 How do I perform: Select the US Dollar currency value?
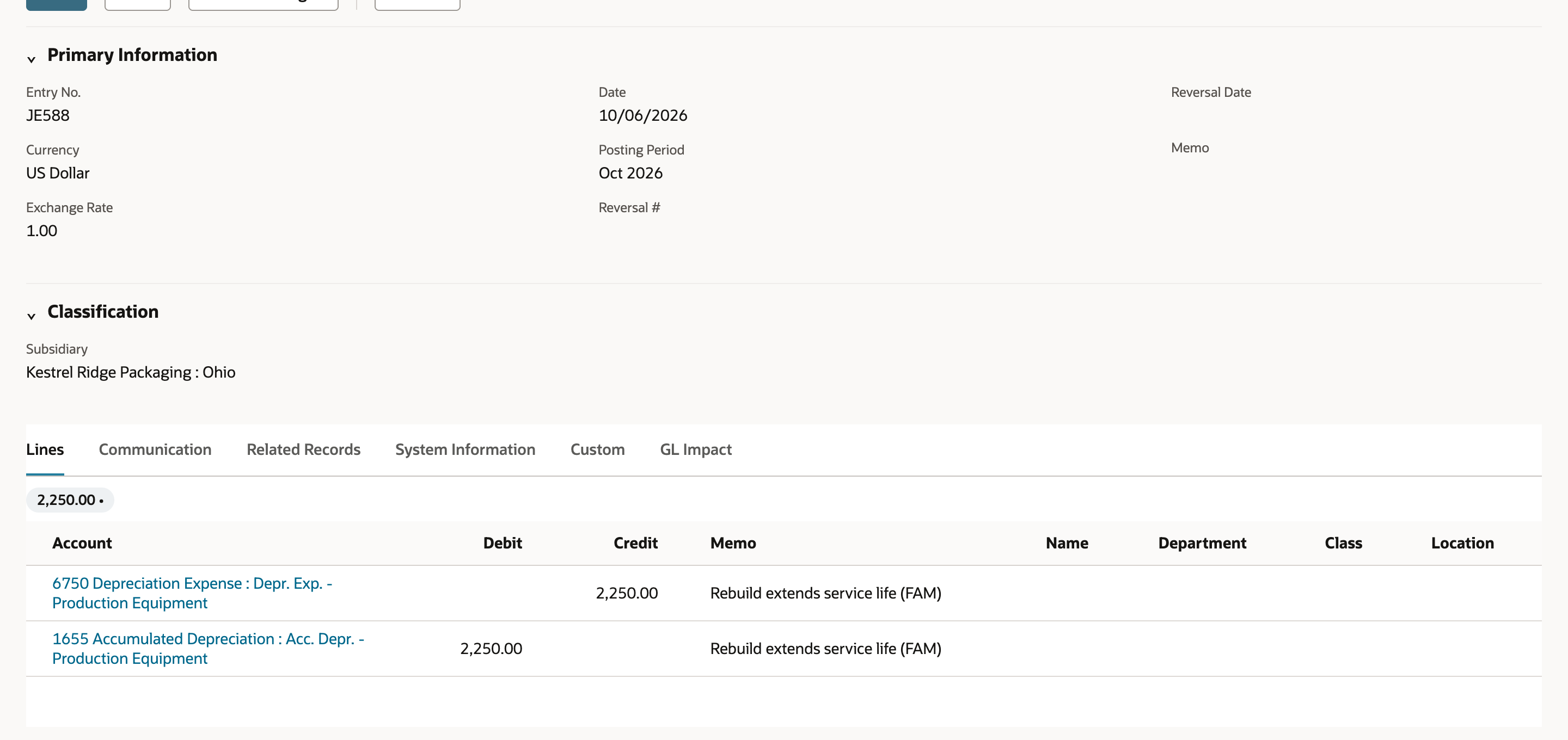click(x=58, y=173)
